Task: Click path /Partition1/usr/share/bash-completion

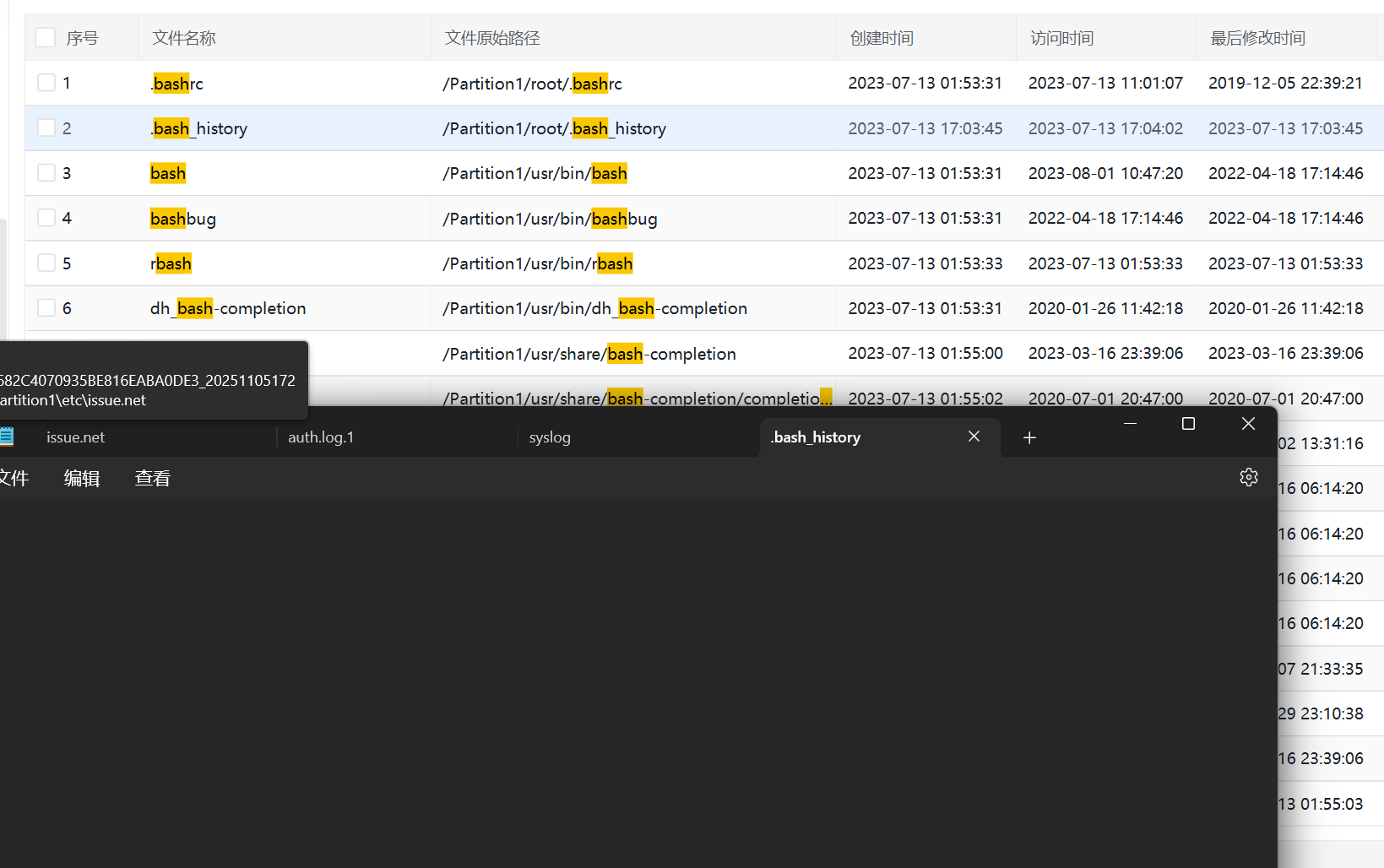Action: (589, 354)
